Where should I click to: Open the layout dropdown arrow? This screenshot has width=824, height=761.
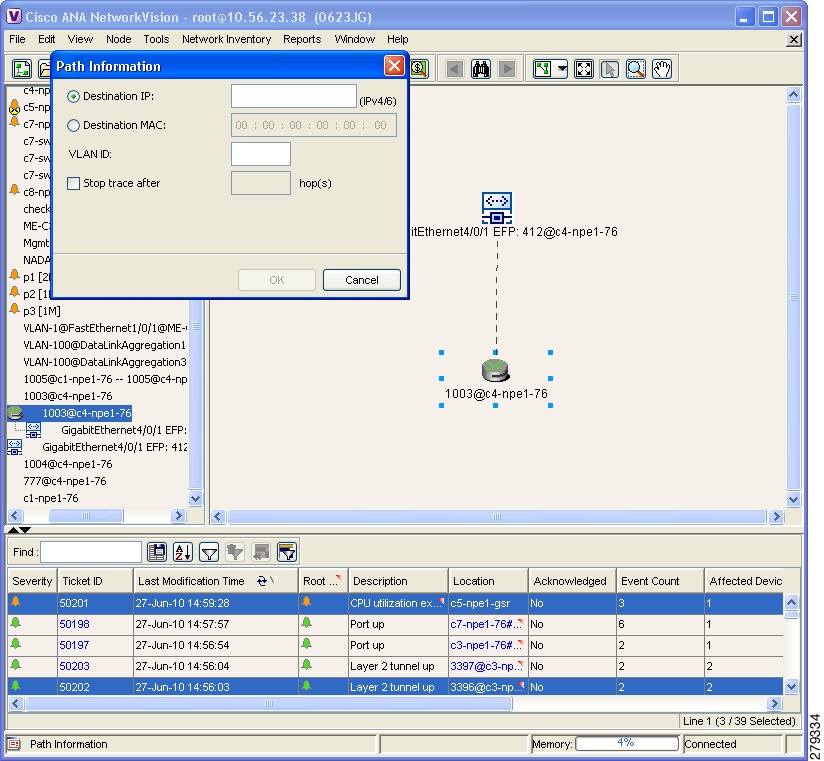click(562, 69)
